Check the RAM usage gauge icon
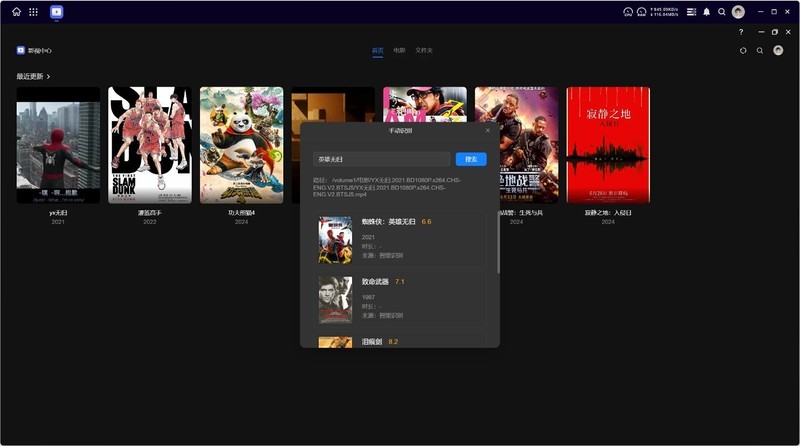Screen dimensions: 800x446 tap(641, 12)
